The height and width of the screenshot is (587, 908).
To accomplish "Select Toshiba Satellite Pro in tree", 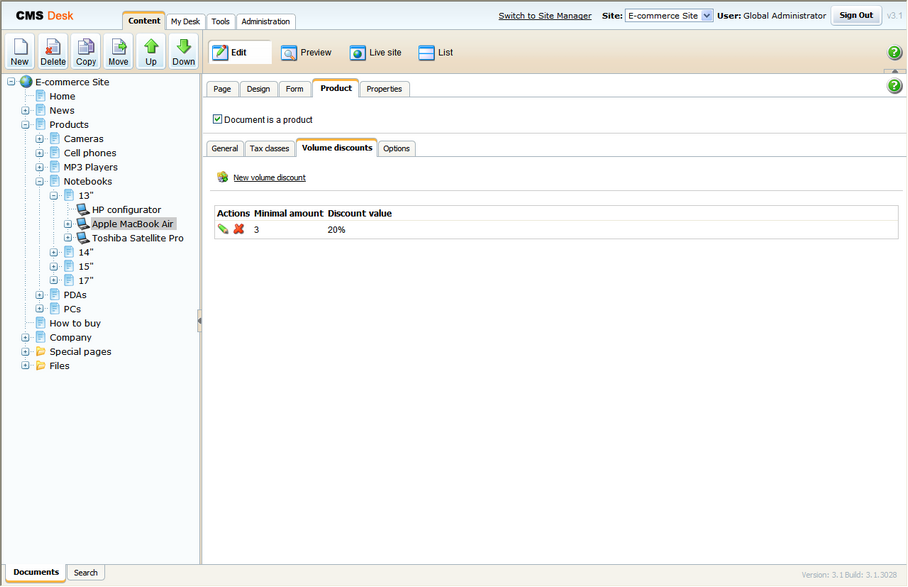I will pyautogui.click(x=137, y=238).
